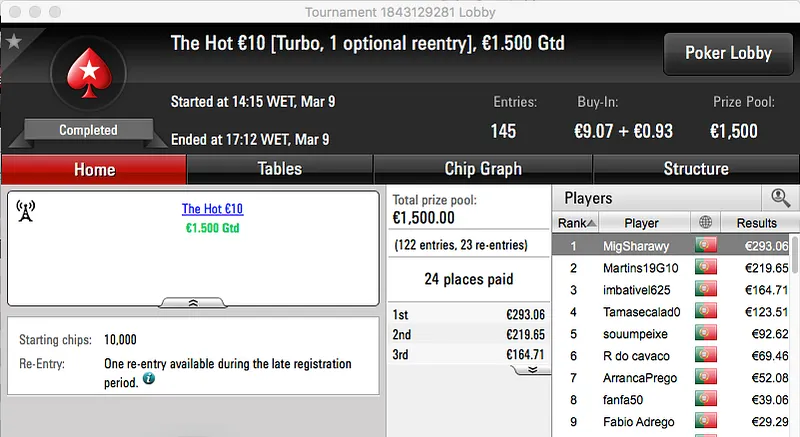The image size is (800, 437).
Task: Click the favorite star icon
Action: [14, 41]
